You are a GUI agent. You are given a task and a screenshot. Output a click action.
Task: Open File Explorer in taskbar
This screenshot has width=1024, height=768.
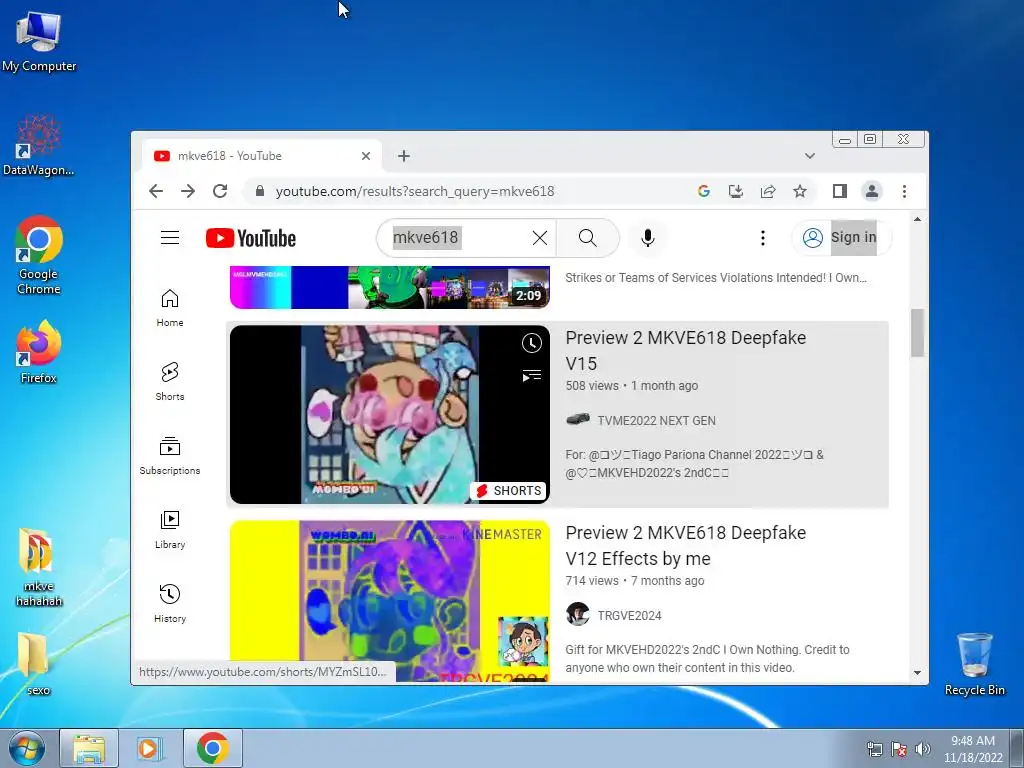(89, 748)
